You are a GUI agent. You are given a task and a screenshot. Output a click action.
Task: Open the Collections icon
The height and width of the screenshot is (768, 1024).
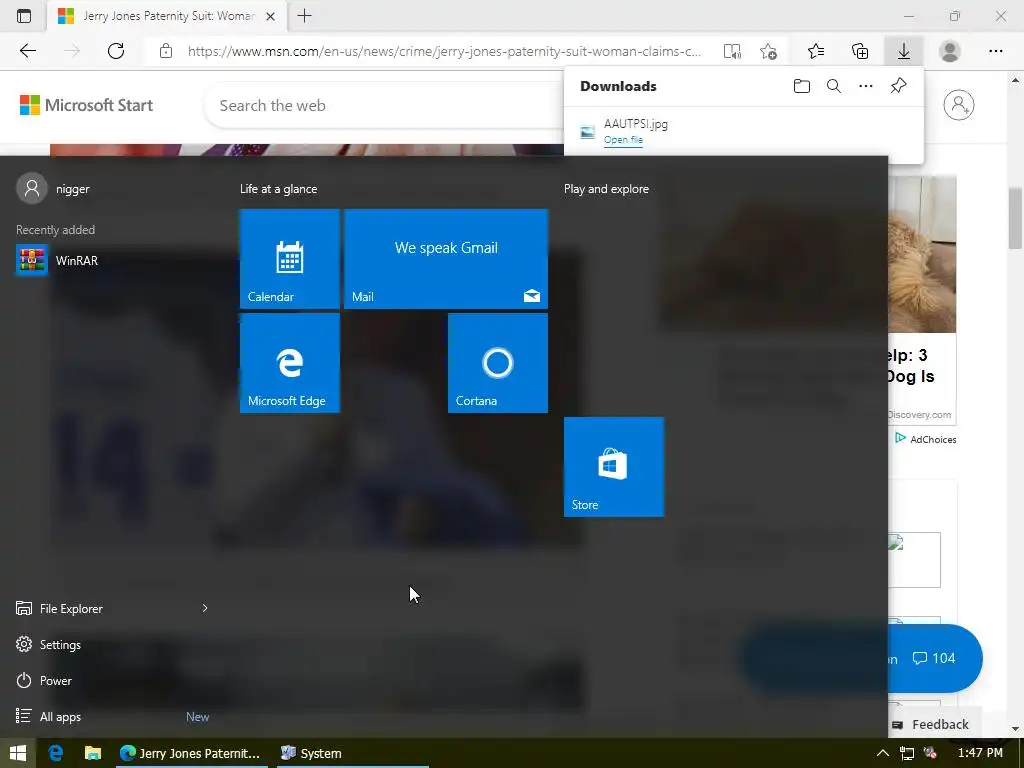coord(860,51)
